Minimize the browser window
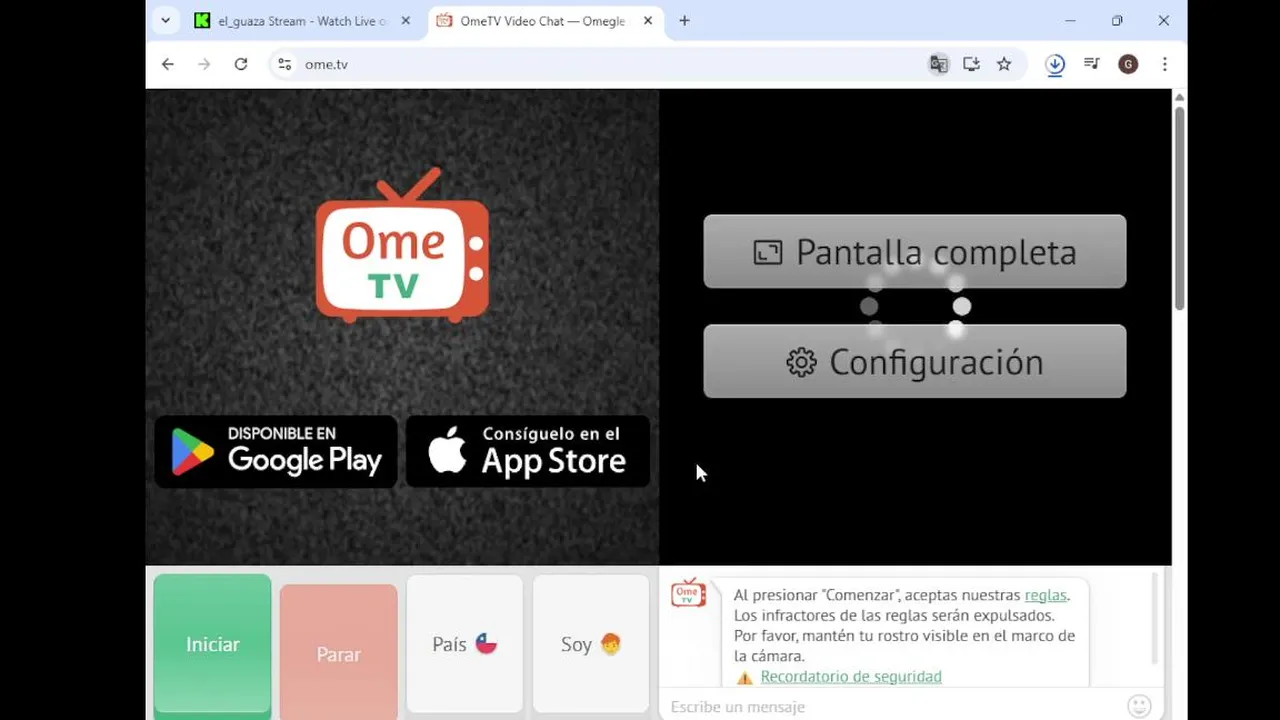 pos(1070,21)
